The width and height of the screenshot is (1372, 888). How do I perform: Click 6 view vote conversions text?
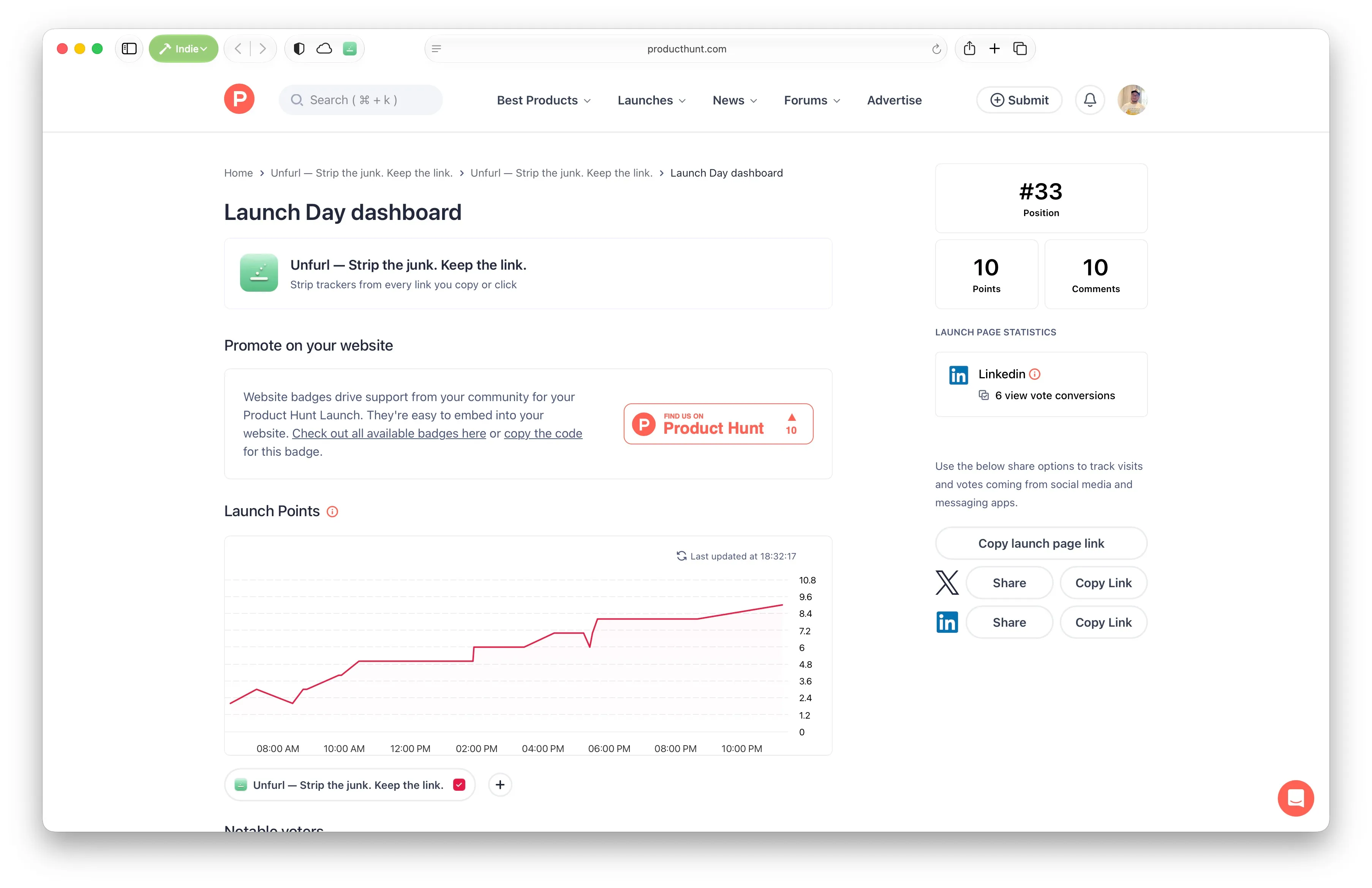tap(1054, 395)
